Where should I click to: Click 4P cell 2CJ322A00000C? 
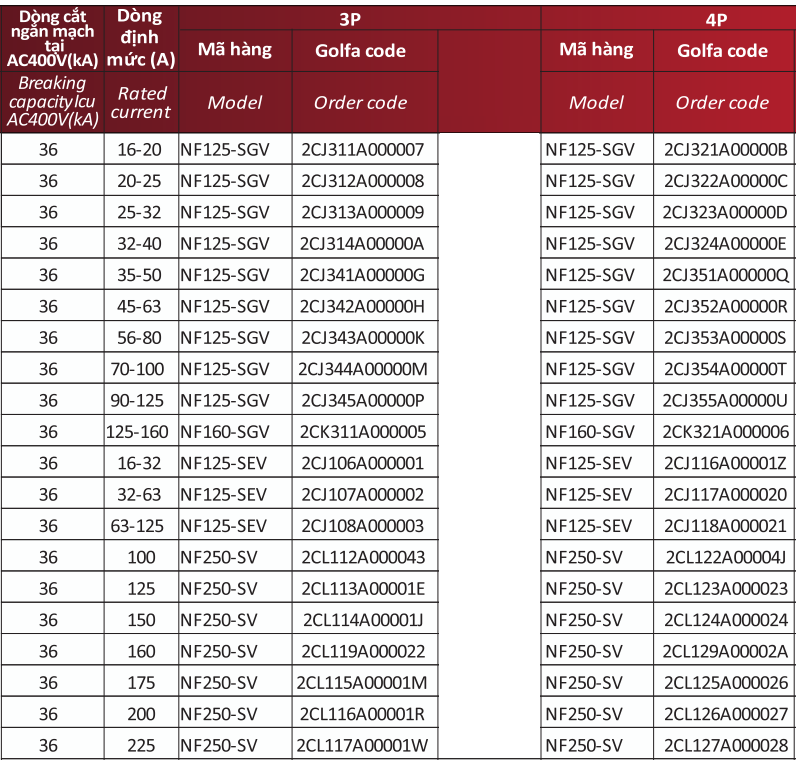click(x=725, y=181)
